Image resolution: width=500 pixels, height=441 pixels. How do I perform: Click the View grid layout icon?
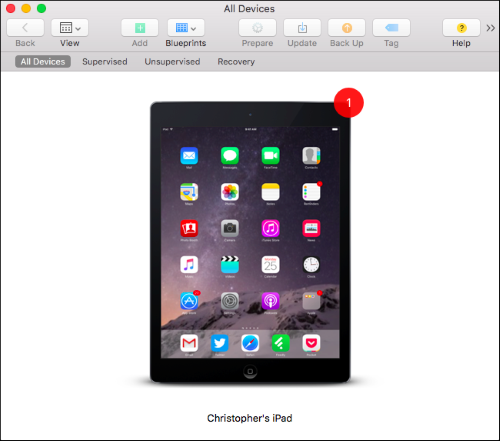[66, 28]
